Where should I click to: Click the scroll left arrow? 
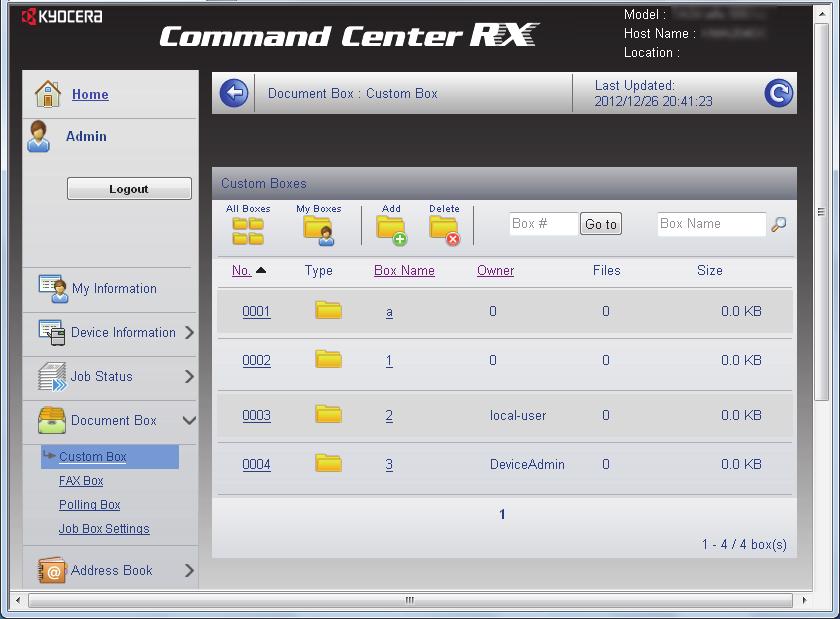[x=18, y=600]
